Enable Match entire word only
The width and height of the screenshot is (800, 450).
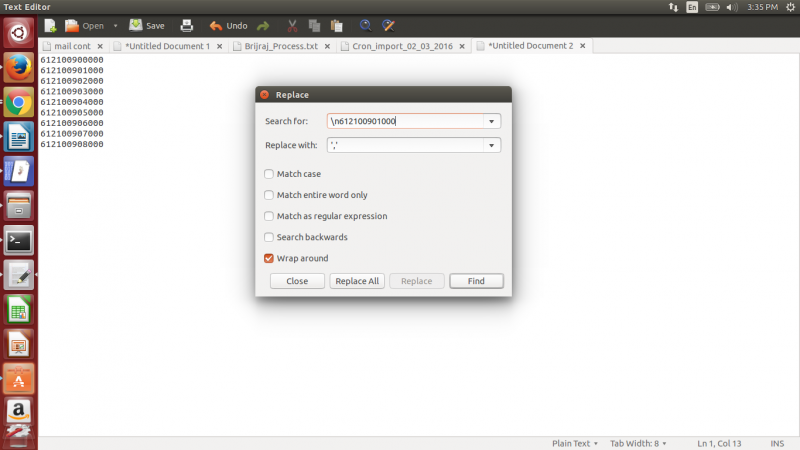point(269,195)
